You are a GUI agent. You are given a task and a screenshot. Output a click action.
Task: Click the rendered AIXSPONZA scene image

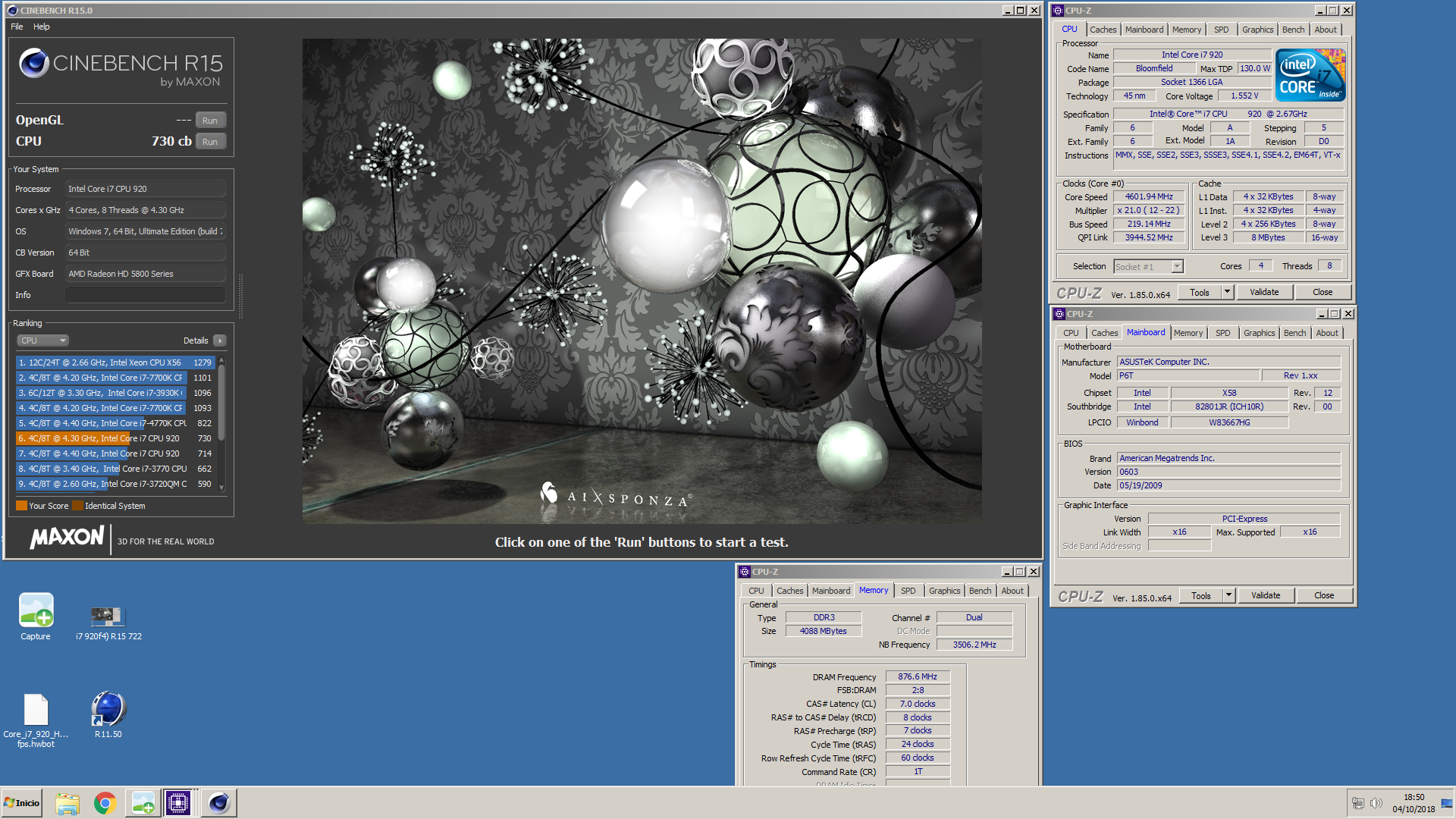[642, 281]
